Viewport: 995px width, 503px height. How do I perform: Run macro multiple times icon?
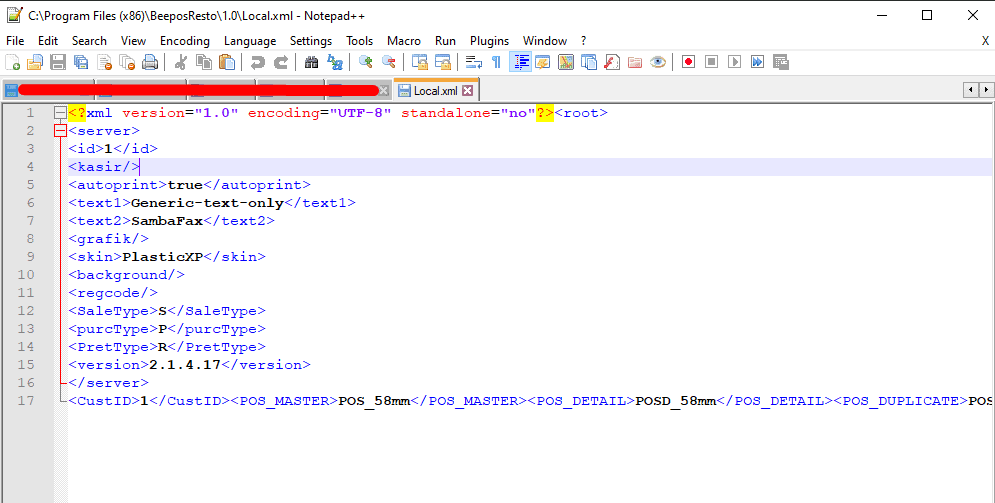pos(758,62)
